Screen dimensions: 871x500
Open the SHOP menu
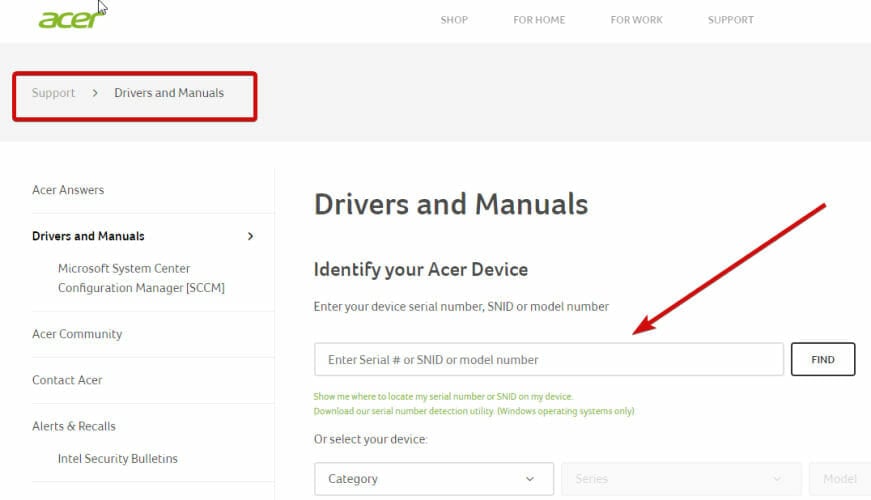pyautogui.click(x=454, y=20)
